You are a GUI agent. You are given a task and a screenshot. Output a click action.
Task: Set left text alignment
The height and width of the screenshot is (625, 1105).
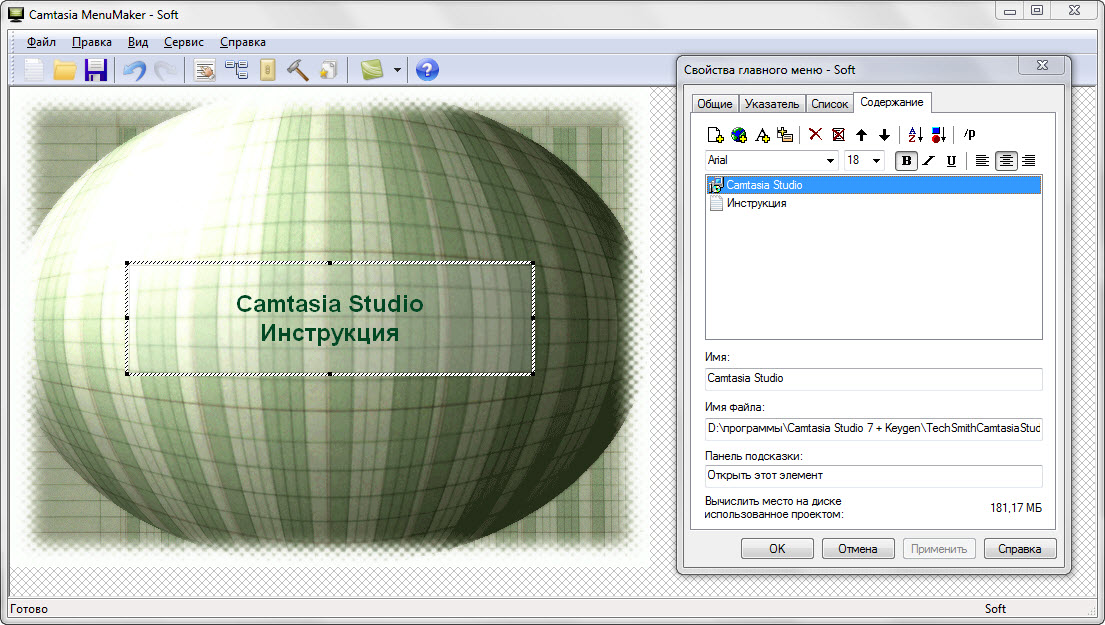[x=982, y=161]
